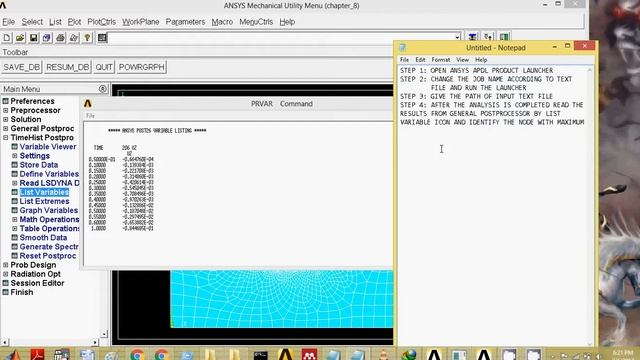This screenshot has width=640, height=360.
Task: Select List Variables in Main Menu
Action: click(44, 192)
